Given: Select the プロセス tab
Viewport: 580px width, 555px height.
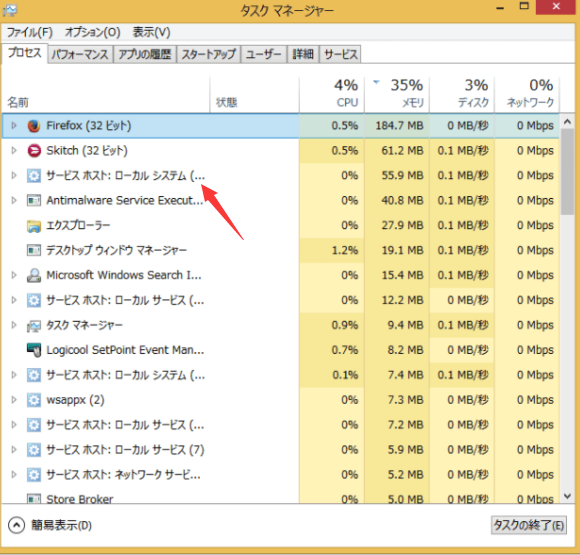Looking at the screenshot, I should coord(25,53).
